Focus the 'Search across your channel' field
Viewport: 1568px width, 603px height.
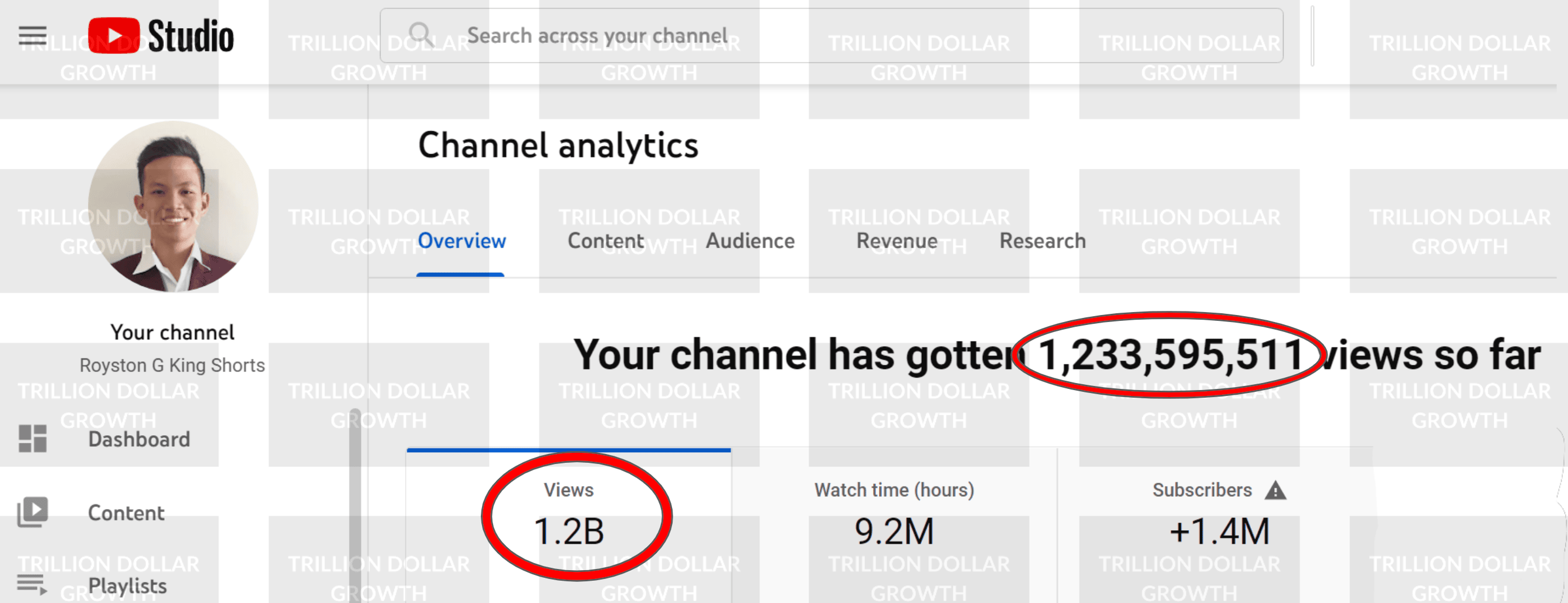852,35
